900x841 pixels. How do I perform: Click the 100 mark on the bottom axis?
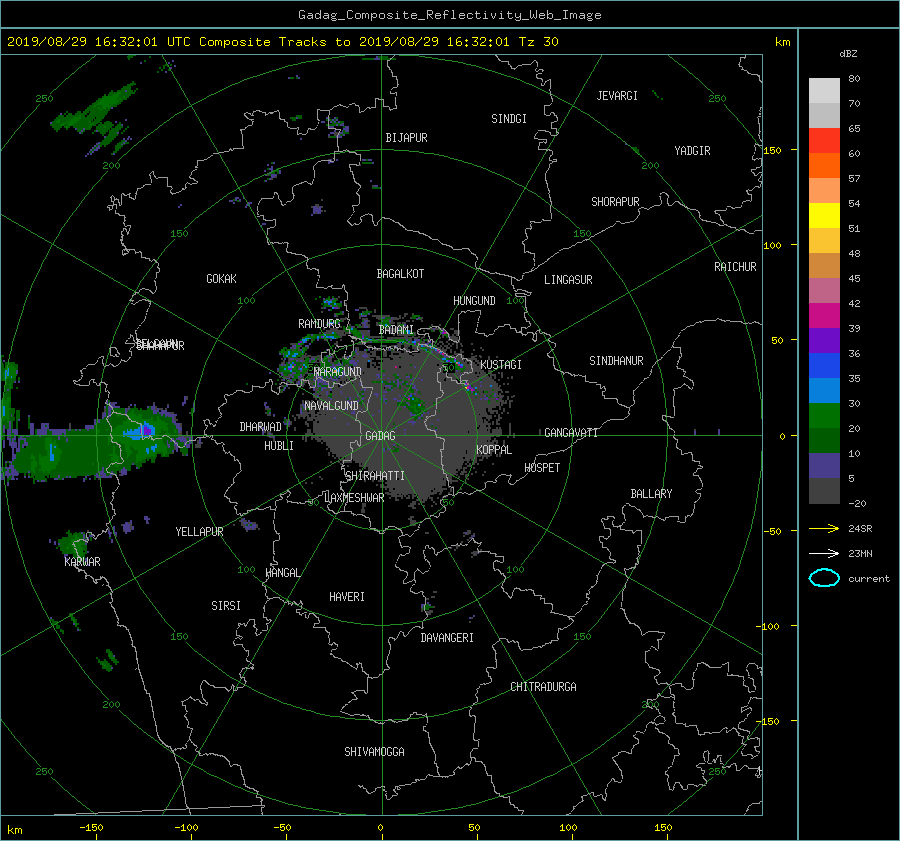tap(568, 827)
